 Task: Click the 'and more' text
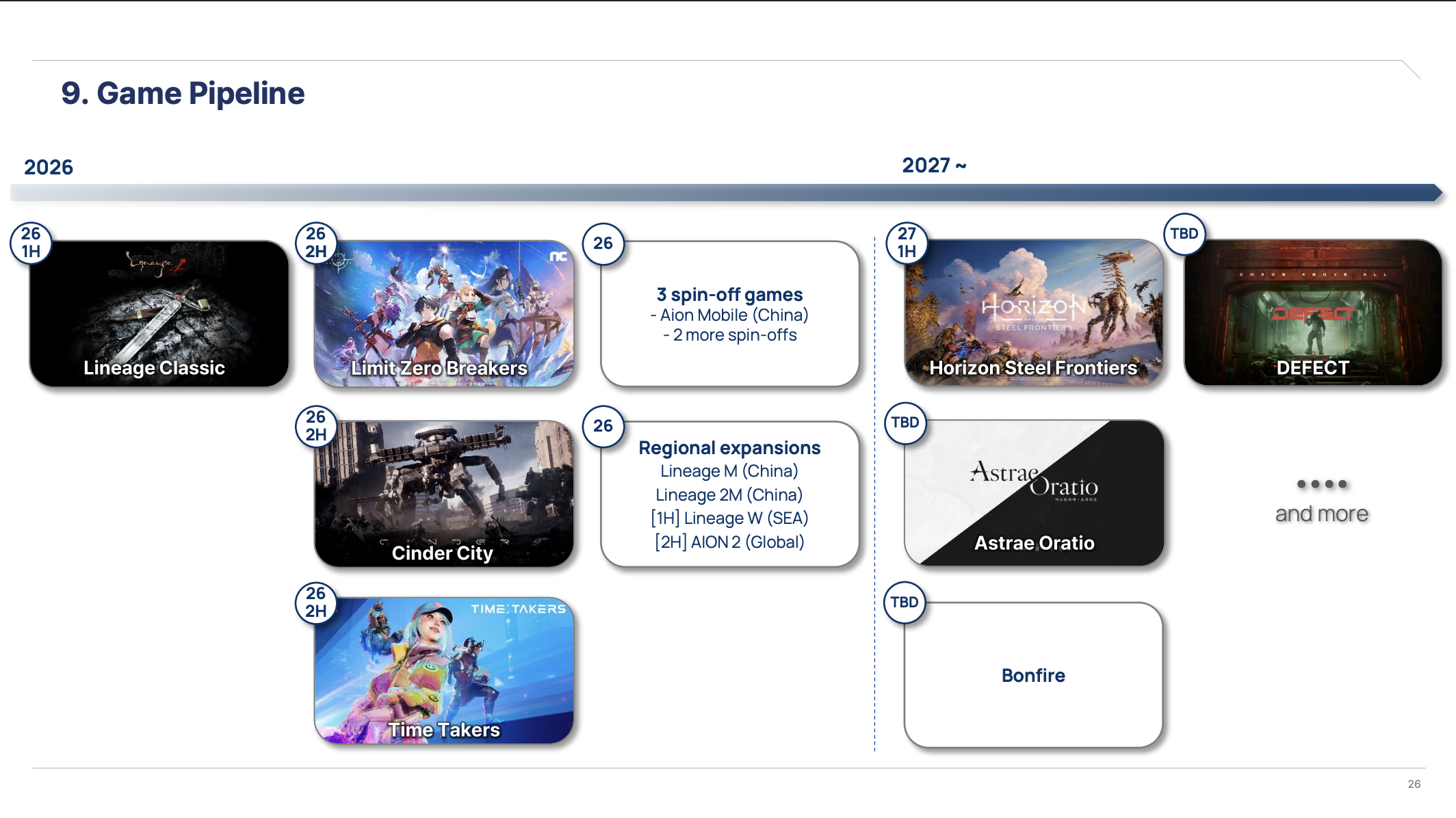point(1322,514)
